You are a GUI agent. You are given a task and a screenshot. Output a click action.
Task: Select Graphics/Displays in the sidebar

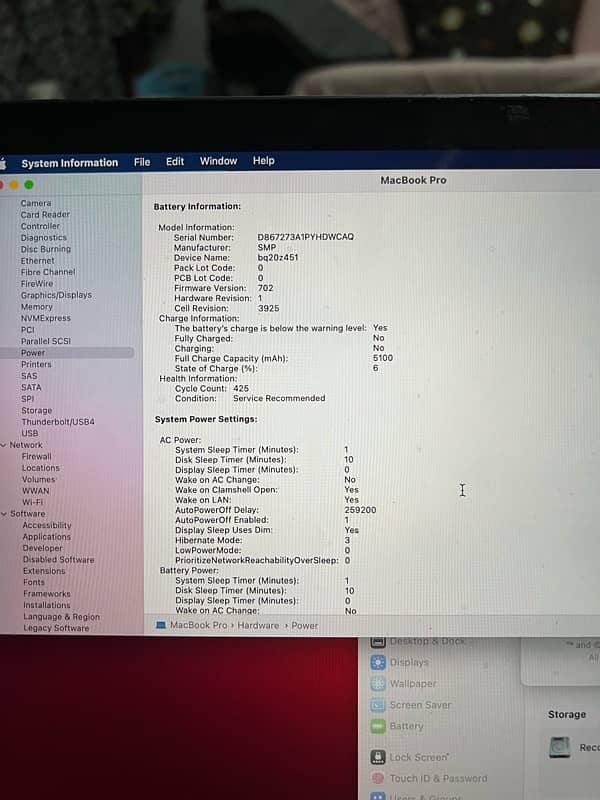pyautogui.click(x=56, y=295)
